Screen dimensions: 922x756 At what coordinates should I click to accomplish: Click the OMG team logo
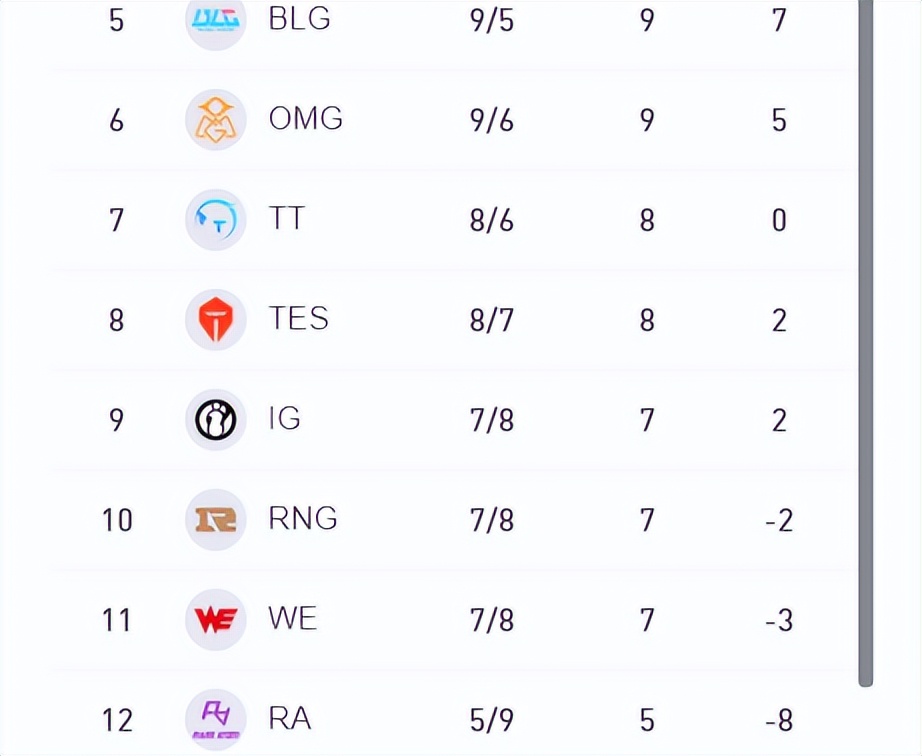pos(215,119)
